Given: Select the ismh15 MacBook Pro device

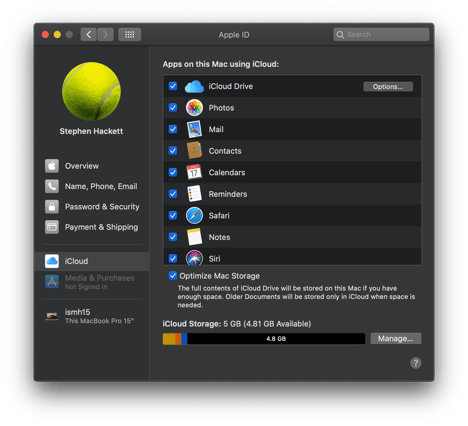Looking at the screenshot, I should [x=92, y=316].
